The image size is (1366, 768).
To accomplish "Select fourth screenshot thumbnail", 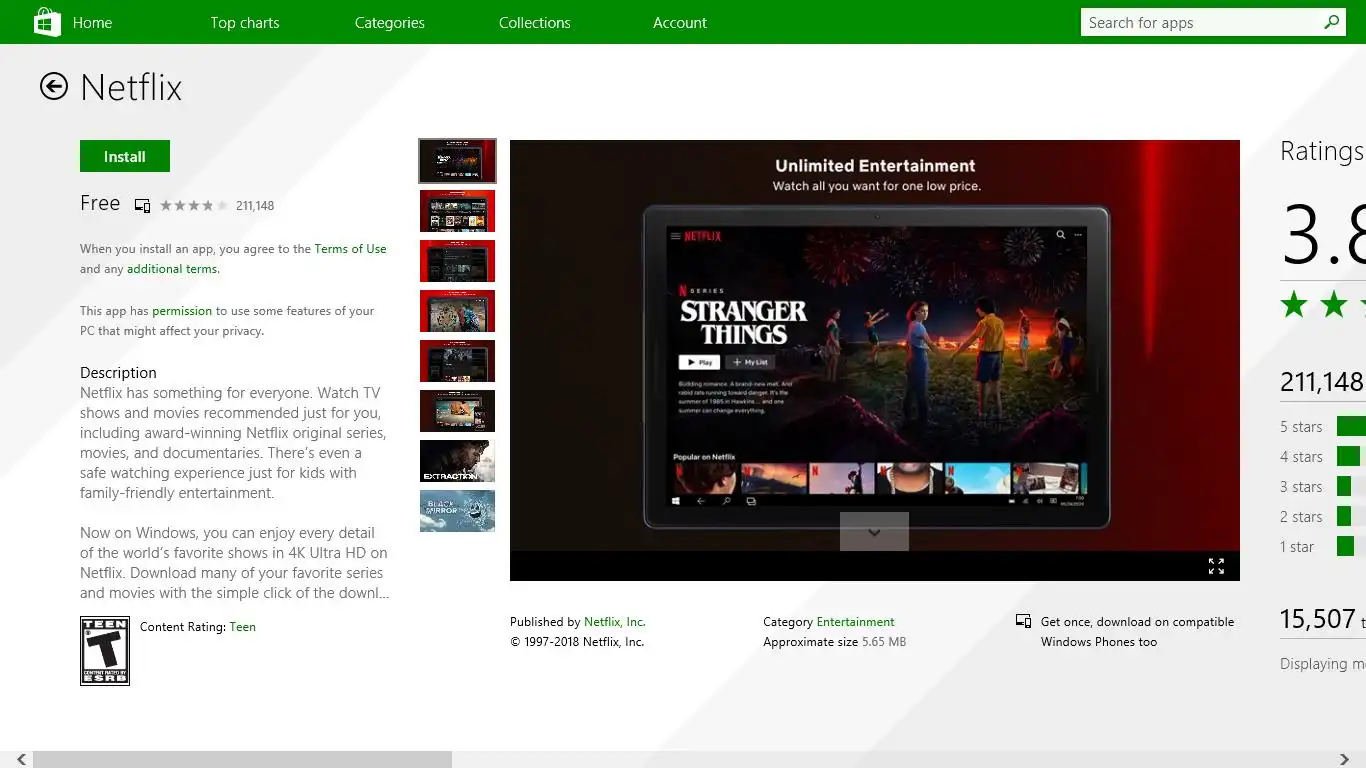I will pyautogui.click(x=457, y=311).
